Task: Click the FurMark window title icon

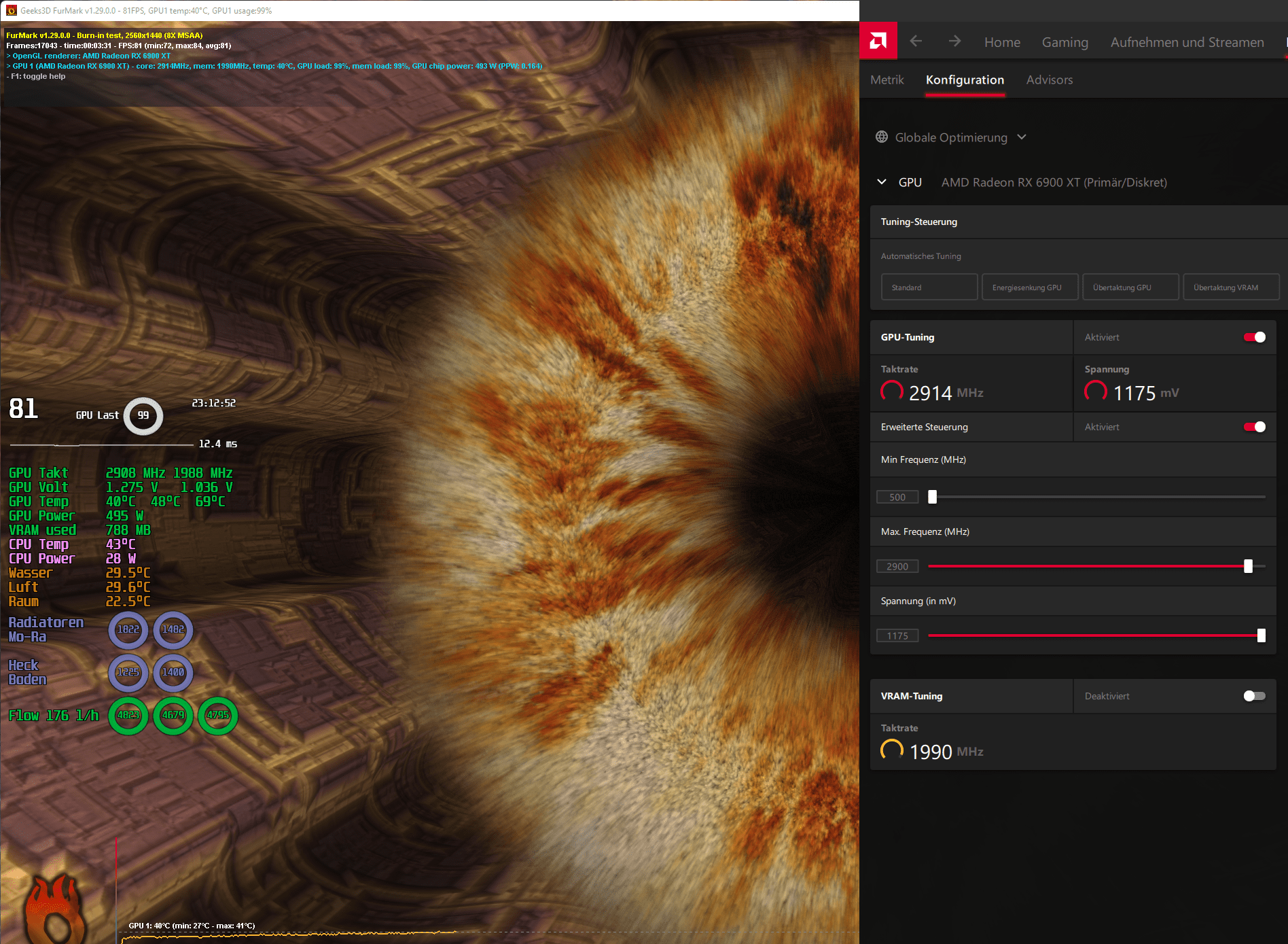Action: click(12, 10)
